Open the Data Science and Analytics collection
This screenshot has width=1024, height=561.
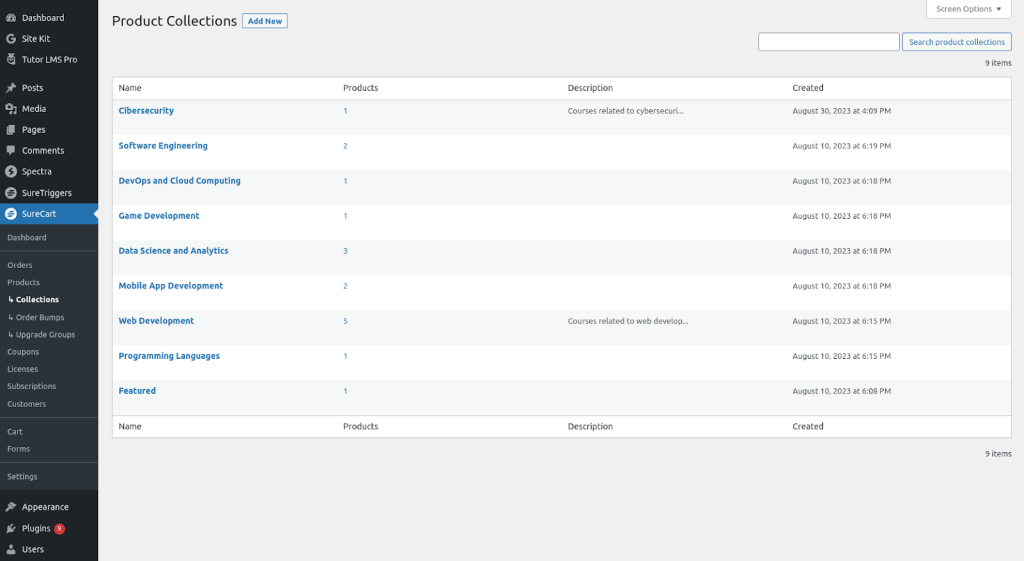(173, 251)
